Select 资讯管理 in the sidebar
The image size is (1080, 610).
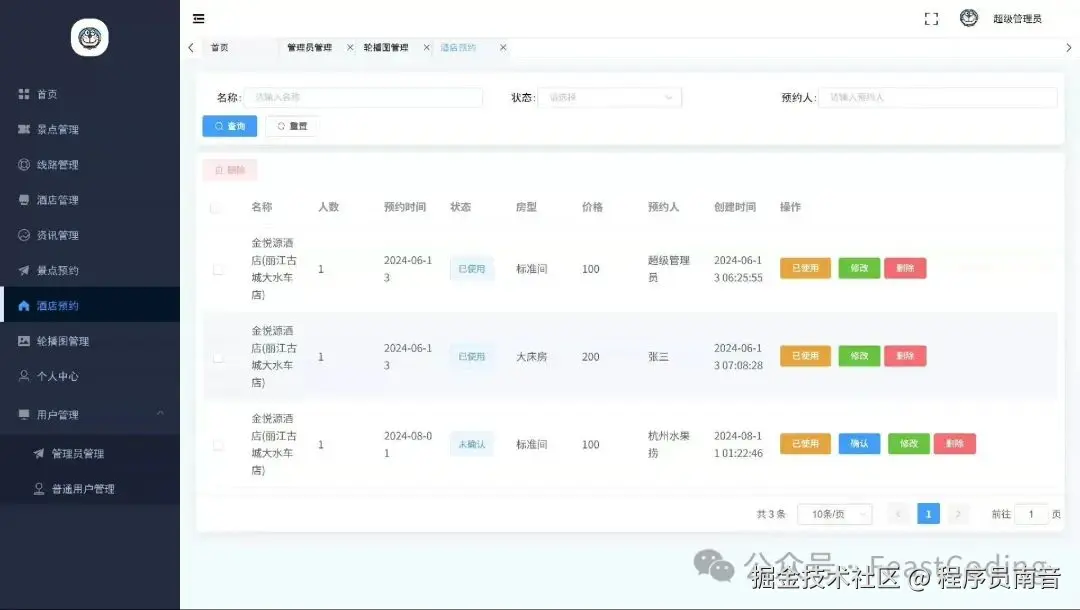coord(60,235)
